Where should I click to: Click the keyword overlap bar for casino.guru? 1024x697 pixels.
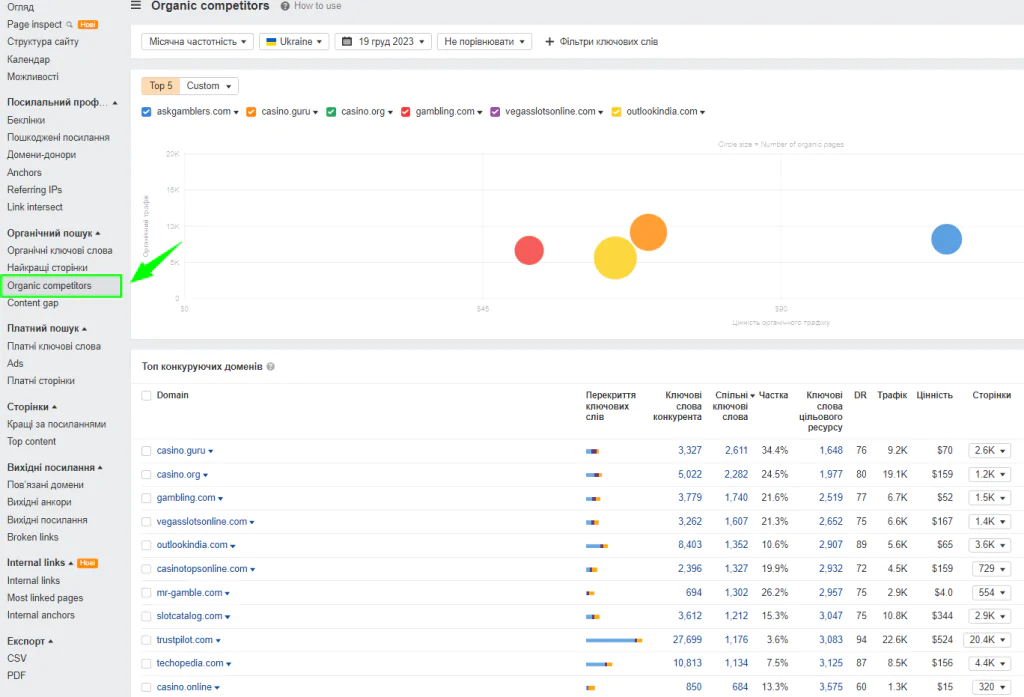click(592, 451)
